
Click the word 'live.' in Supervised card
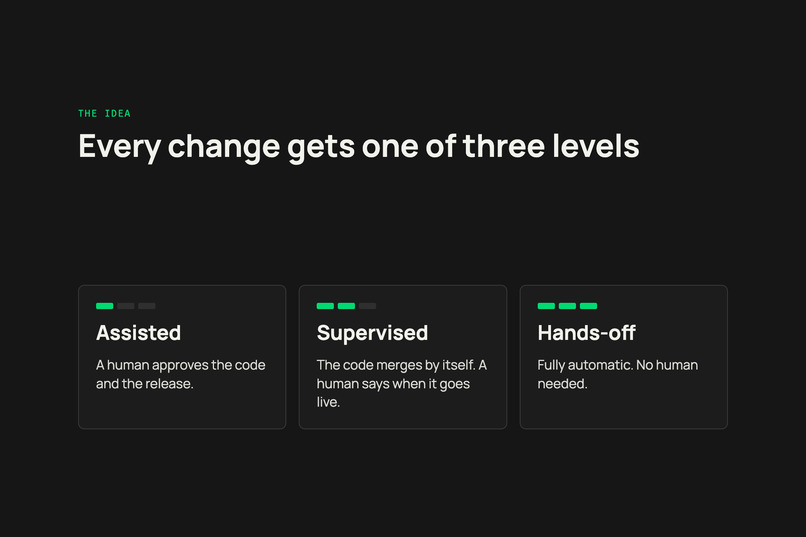[328, 402]
